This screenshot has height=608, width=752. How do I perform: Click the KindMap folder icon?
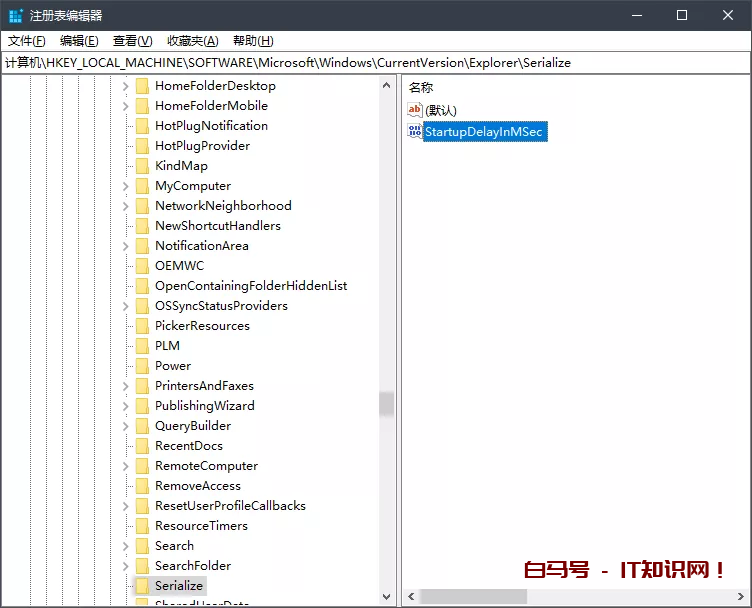pyautogui.click(x=142, y=166)
